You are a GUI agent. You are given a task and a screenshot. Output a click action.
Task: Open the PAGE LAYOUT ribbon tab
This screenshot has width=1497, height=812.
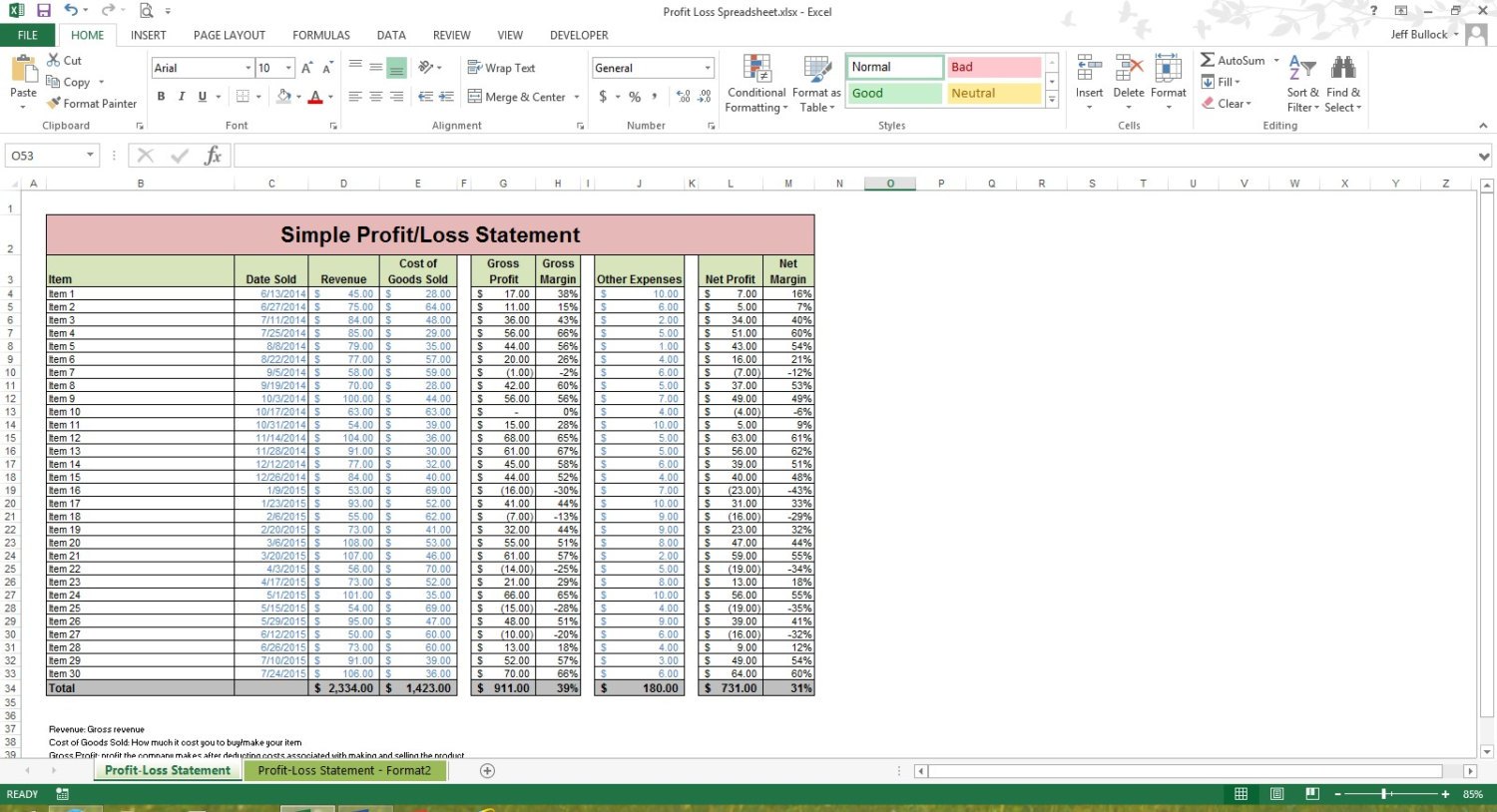[x=229, y=35]
